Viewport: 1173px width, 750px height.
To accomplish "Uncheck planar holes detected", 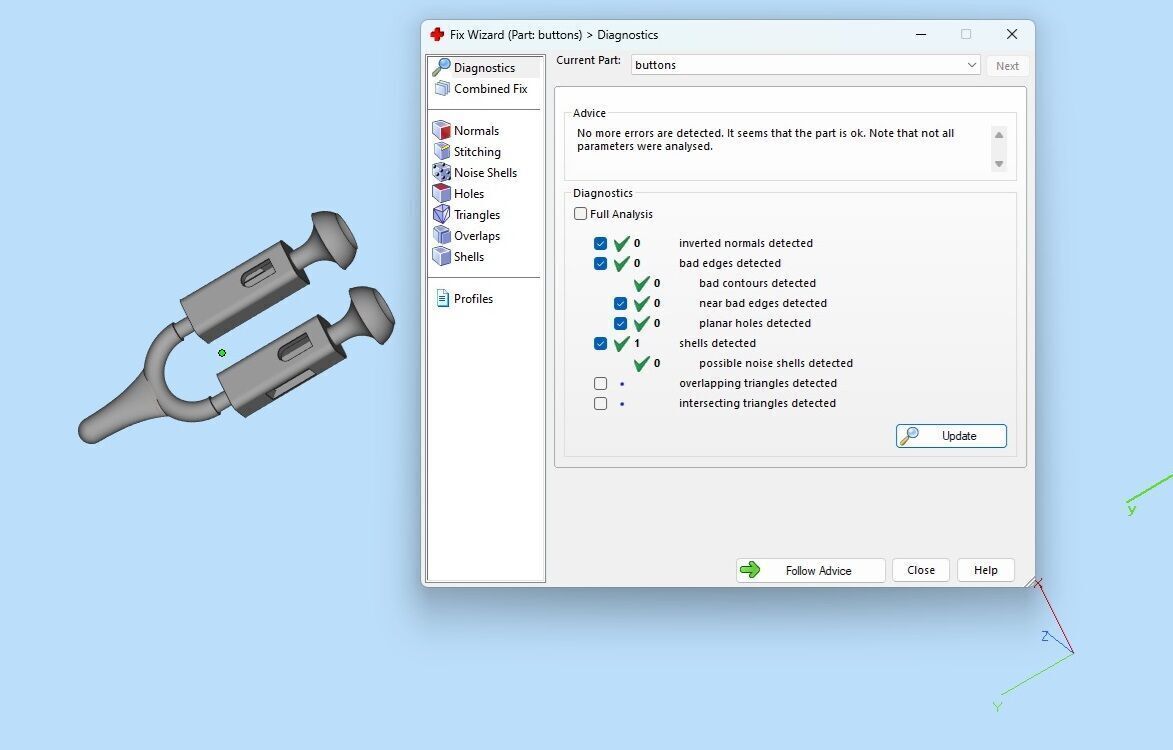I will tap(620, 323).
